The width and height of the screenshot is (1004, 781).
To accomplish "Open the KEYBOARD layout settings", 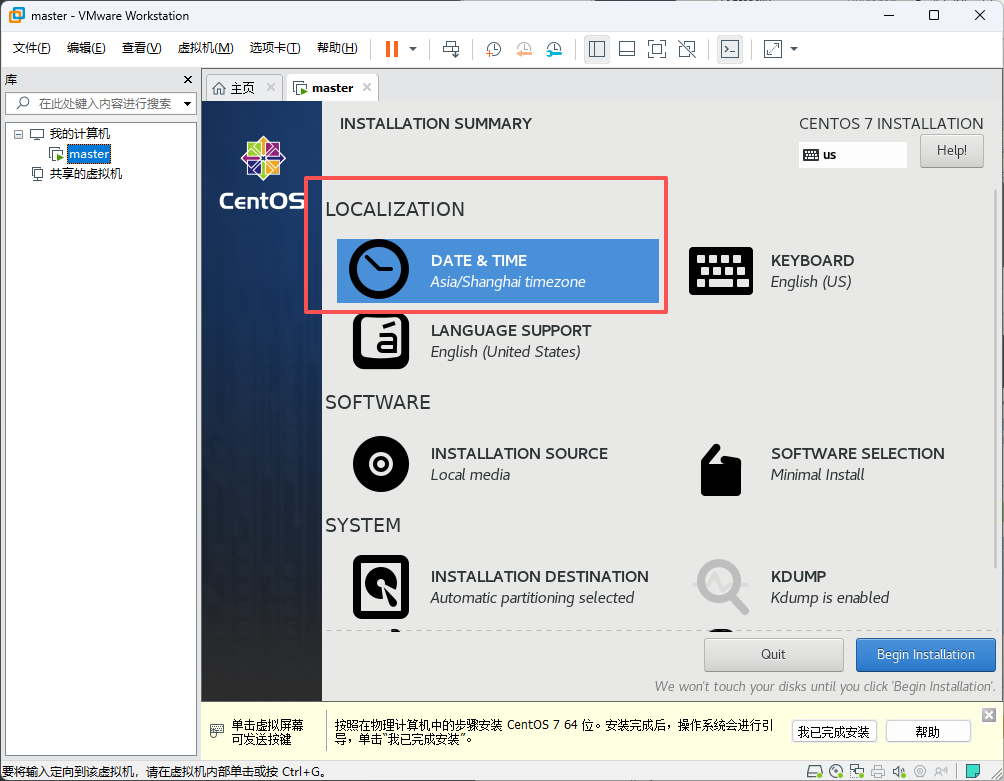I will click(773, 271).
